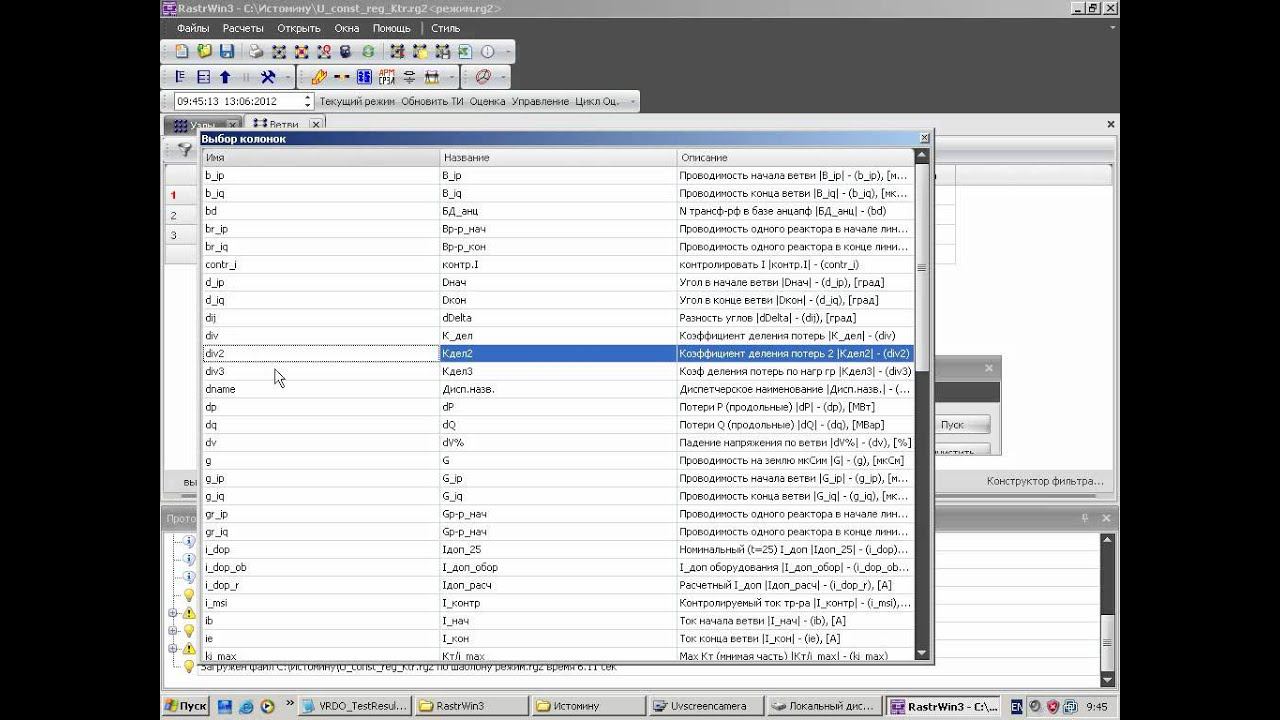Click the Windows Пуск start button

(x=186, y=706)
